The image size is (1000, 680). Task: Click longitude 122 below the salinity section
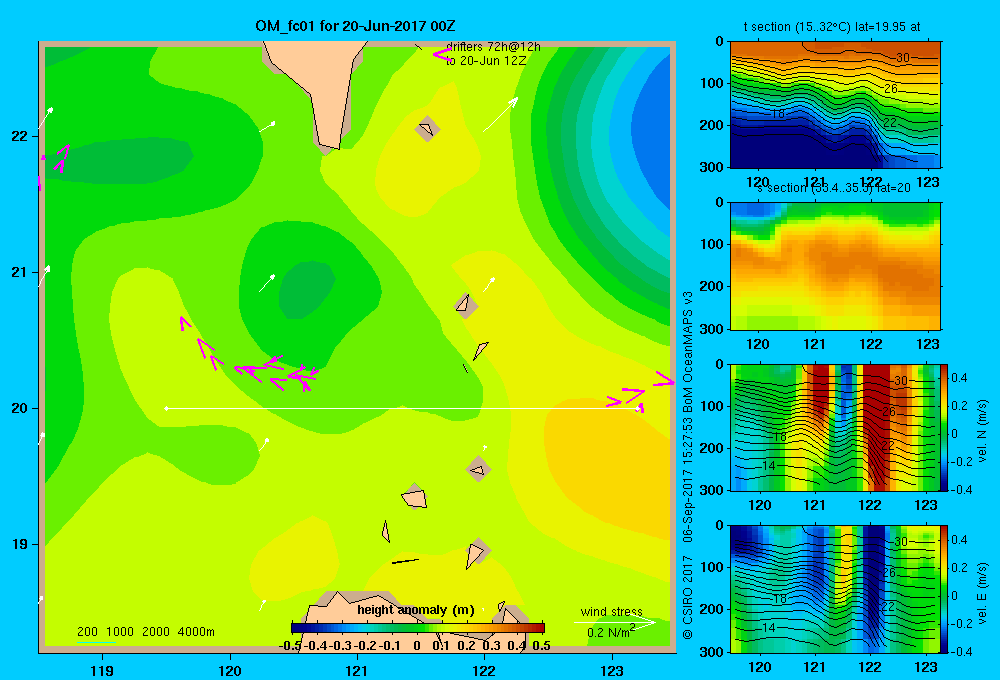871,344
